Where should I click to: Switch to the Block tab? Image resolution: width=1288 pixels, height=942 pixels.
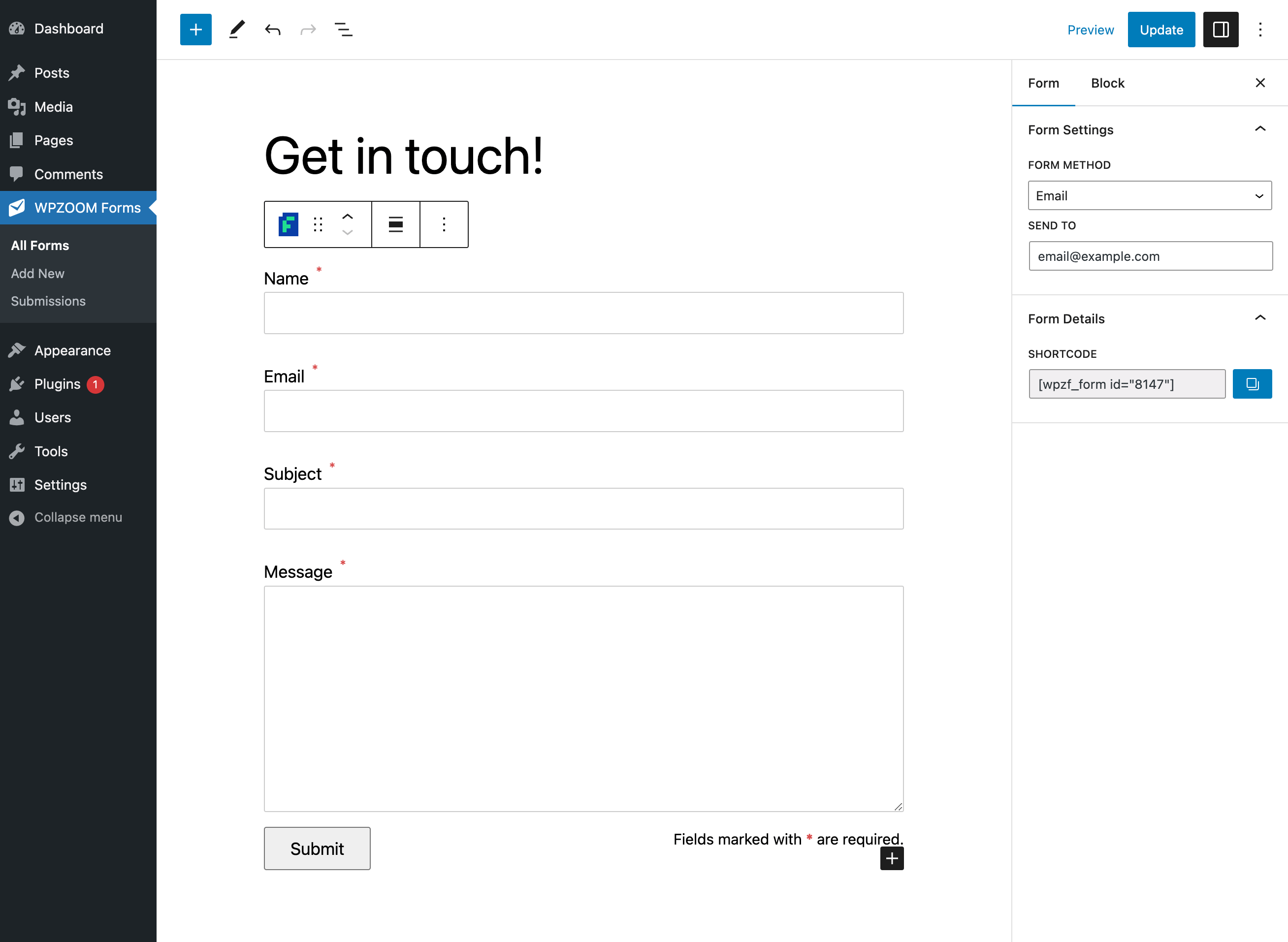tap(1107, 83)
